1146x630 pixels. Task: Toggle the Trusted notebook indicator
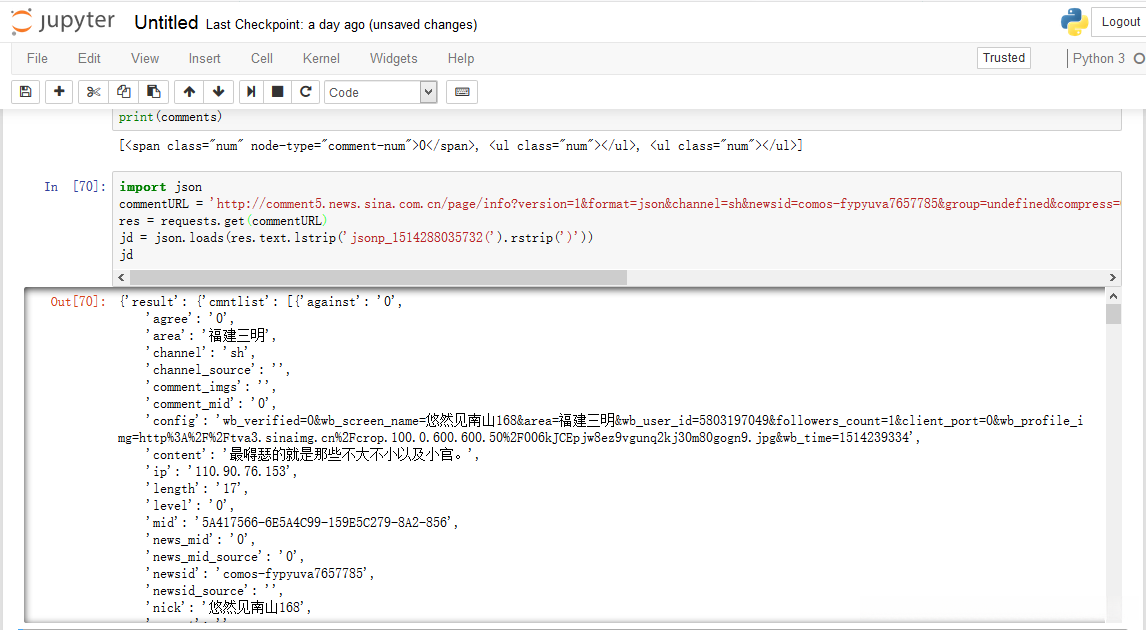coord(1004,58)
